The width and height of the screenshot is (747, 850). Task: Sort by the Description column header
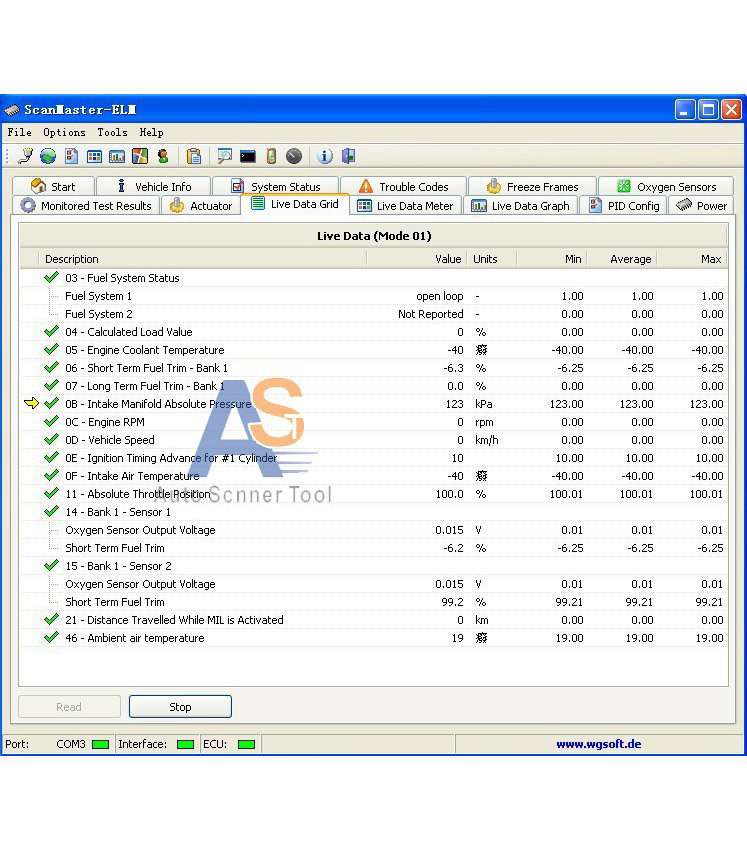202,259
